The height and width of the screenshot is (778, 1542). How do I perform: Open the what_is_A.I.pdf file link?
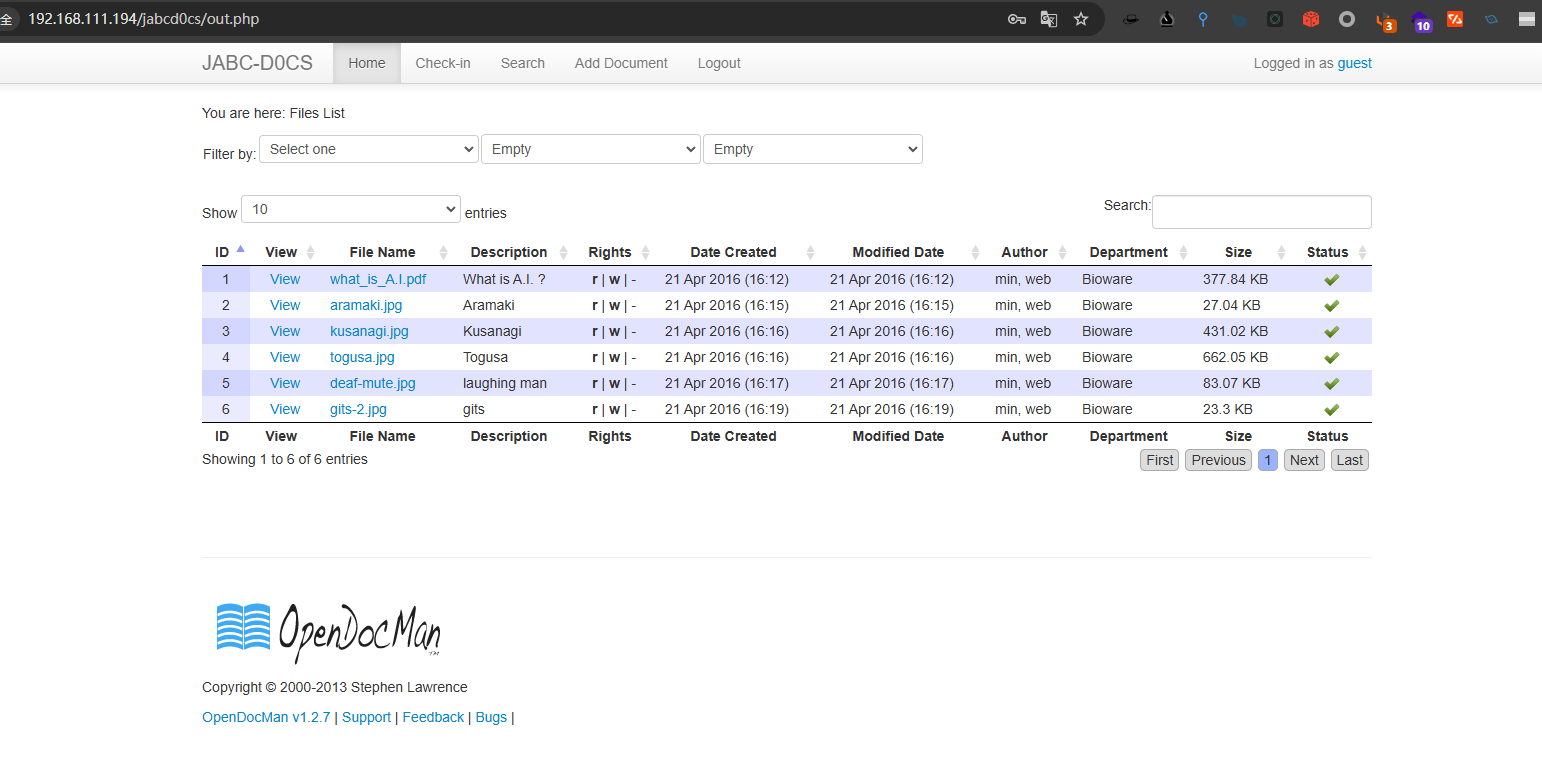[x=378, y=279]
